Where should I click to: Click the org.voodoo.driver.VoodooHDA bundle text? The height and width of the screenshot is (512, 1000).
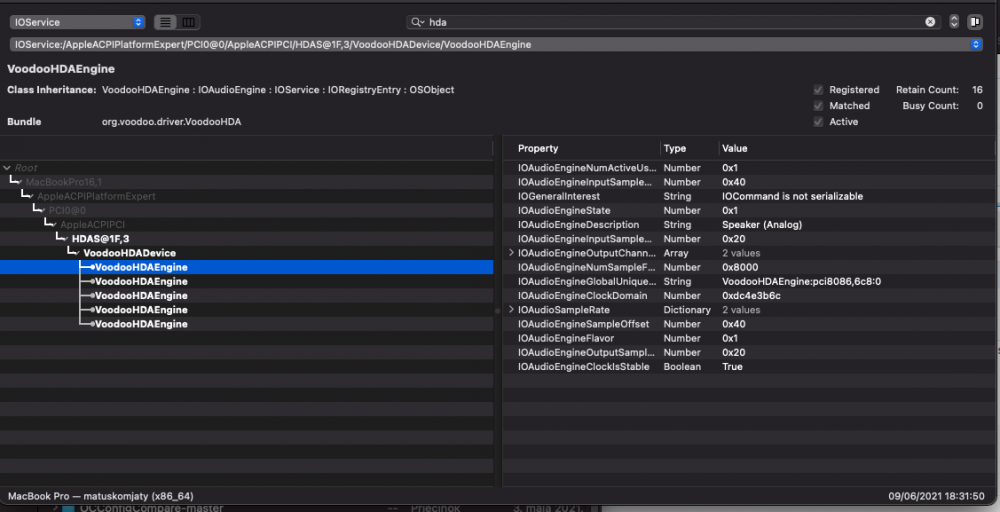172,122
